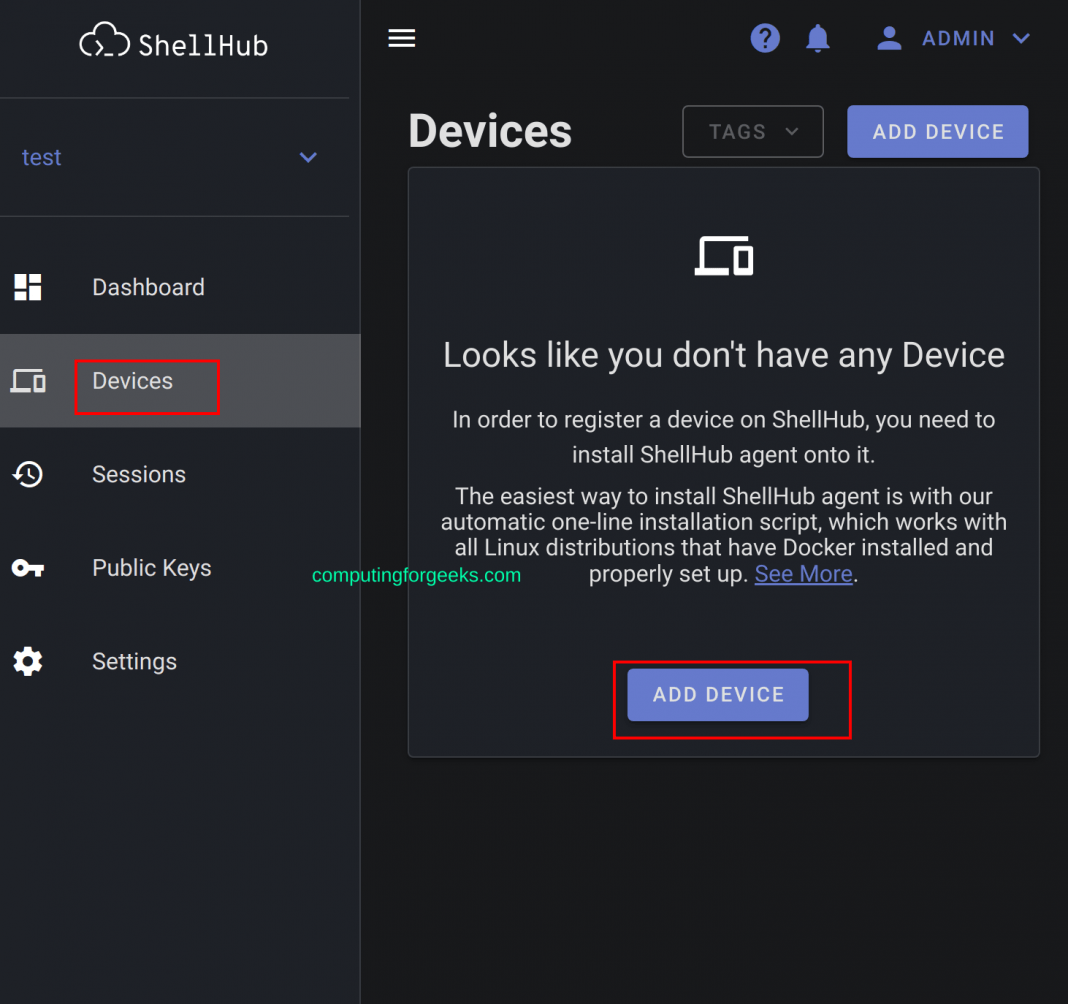Click the top ADD DEVICE button
The height and width of the screenshot is (1004, 1068).
point(937,131)
